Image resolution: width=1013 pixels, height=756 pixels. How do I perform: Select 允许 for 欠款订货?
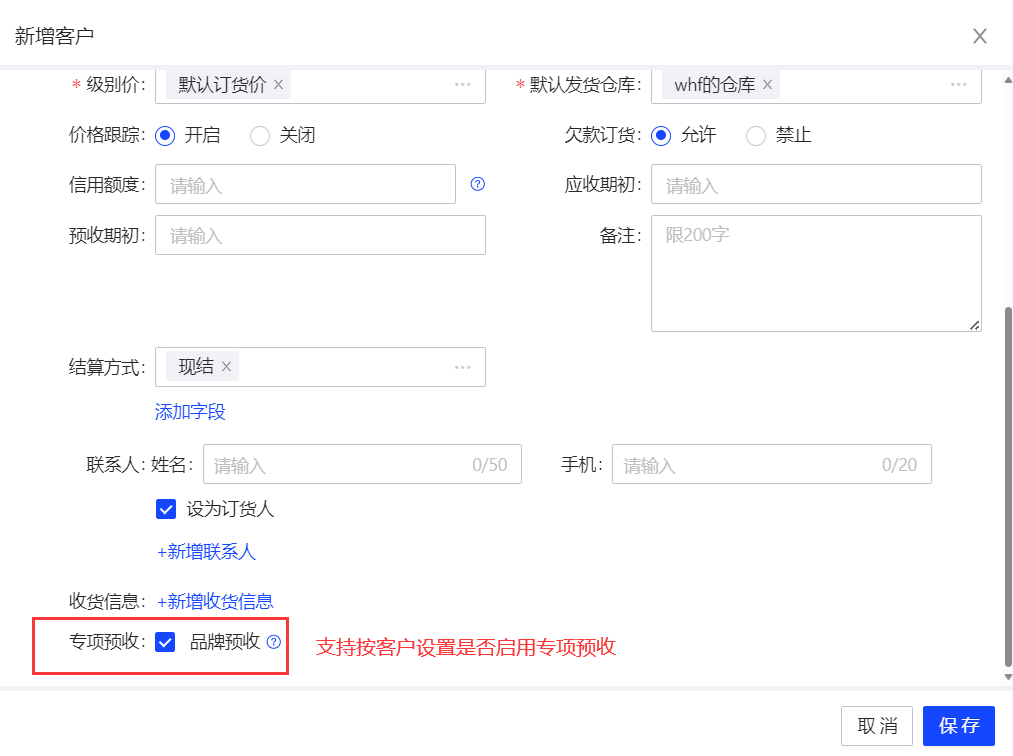661,135
